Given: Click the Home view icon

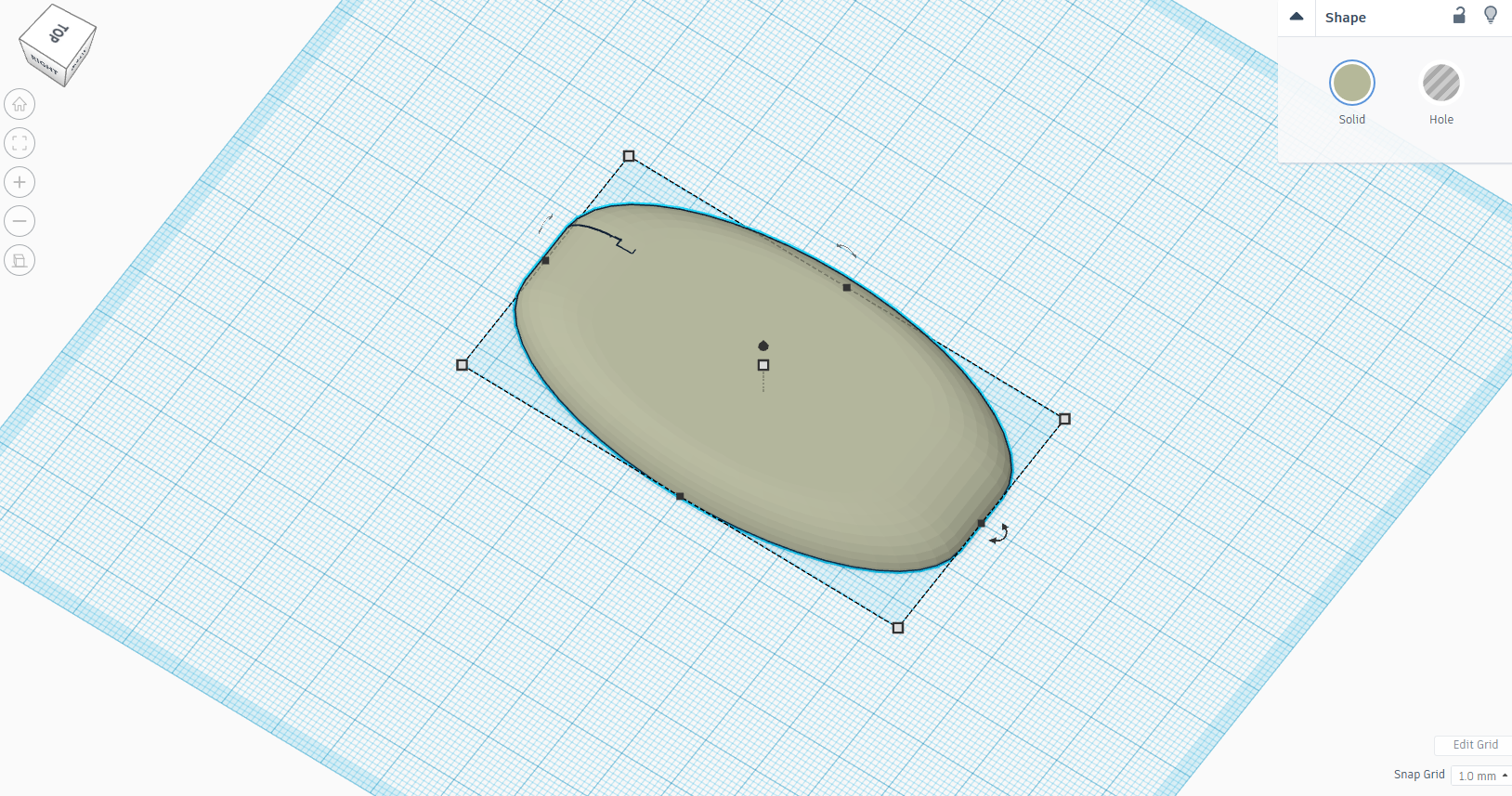Looking at the screenshot, I should click(20, 104).
